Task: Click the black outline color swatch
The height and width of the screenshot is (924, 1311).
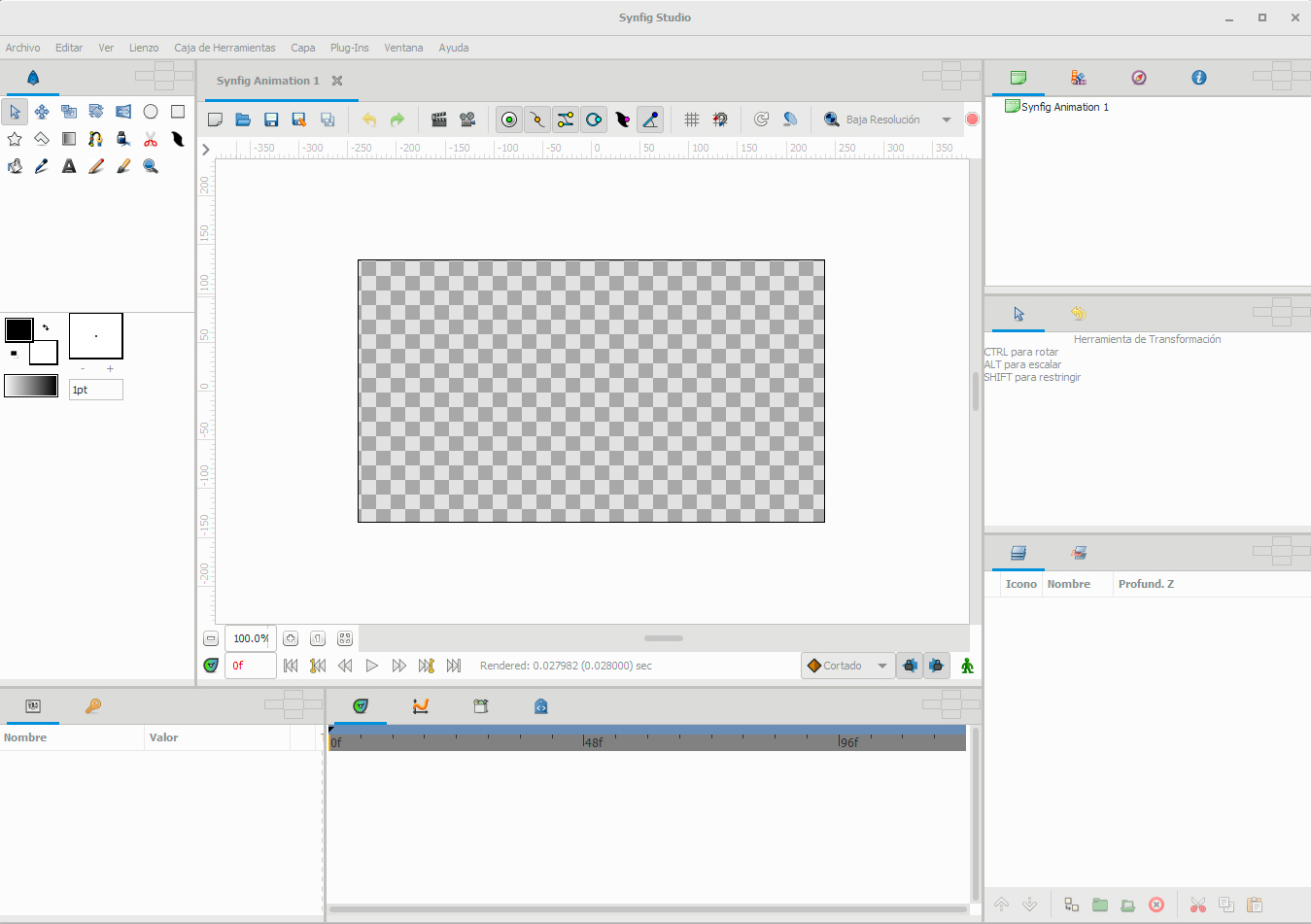Action: pos(19,329)
